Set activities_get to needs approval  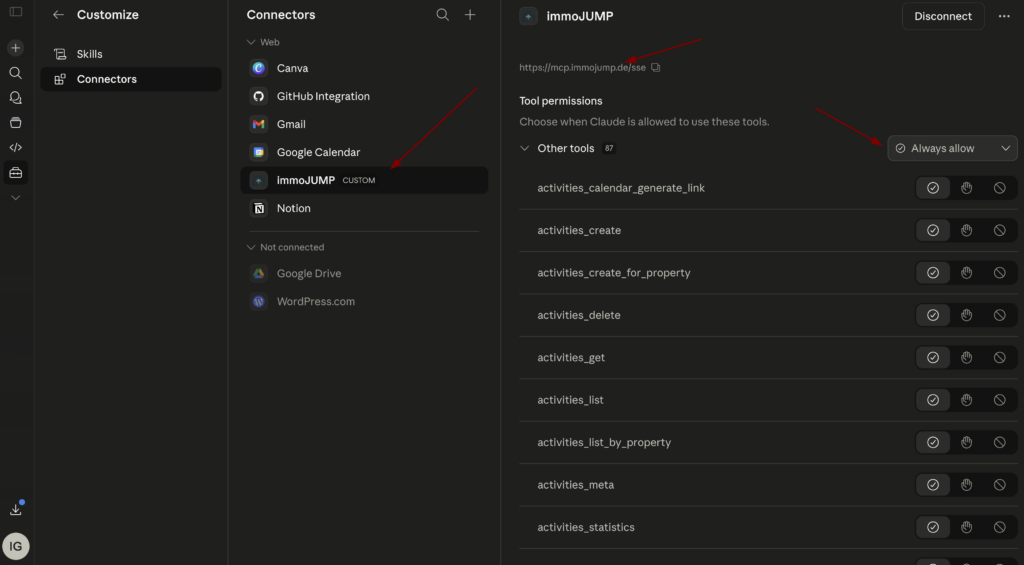coord(966,357)
